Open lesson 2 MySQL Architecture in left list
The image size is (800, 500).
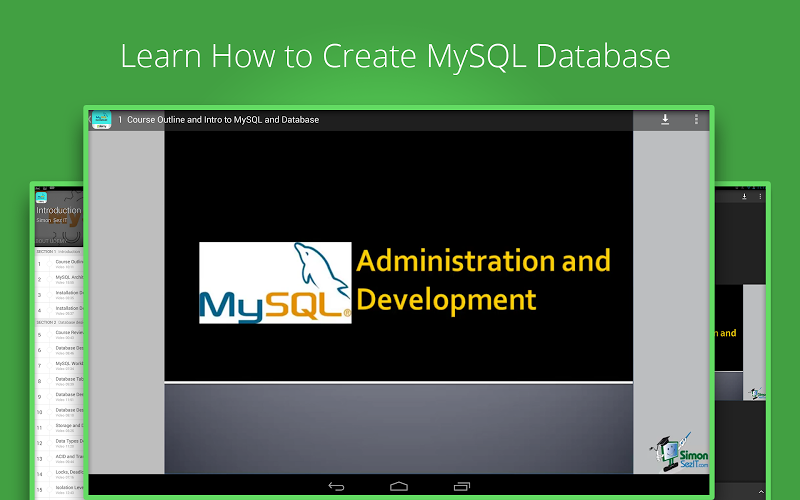59,280
